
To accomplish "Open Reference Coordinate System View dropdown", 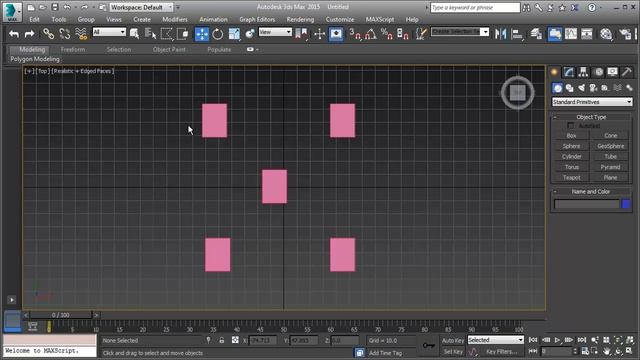I will point(275,32).
